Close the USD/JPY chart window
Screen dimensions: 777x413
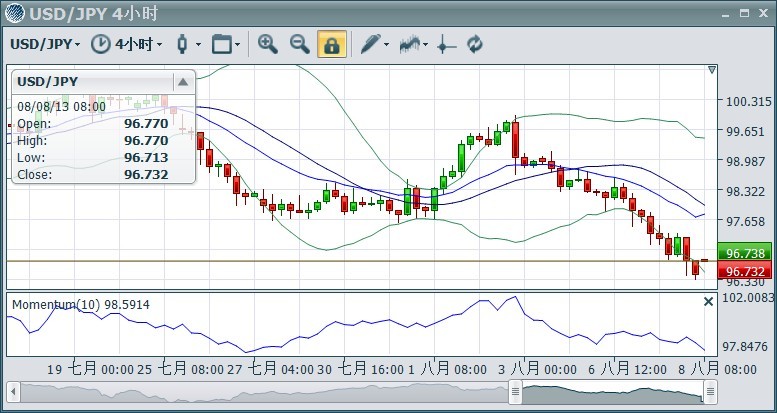point(763,13)
